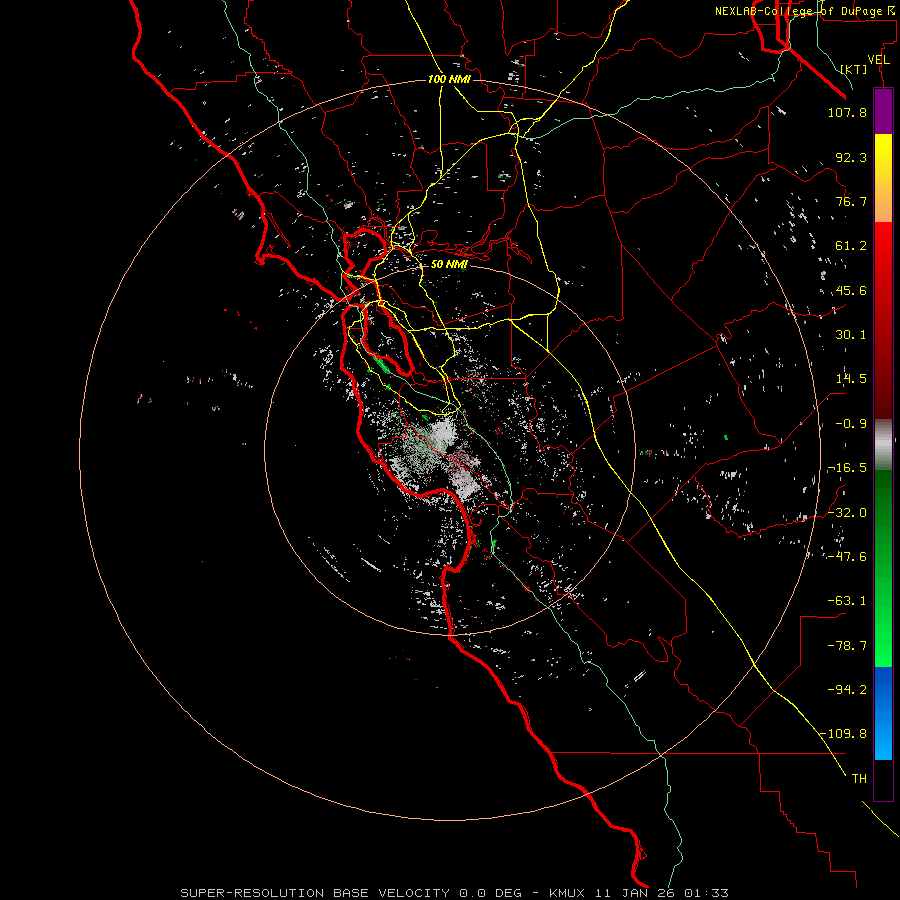Select the -16.5 legend value
Viewport: 900px width, 900px height.
[847, 468]
